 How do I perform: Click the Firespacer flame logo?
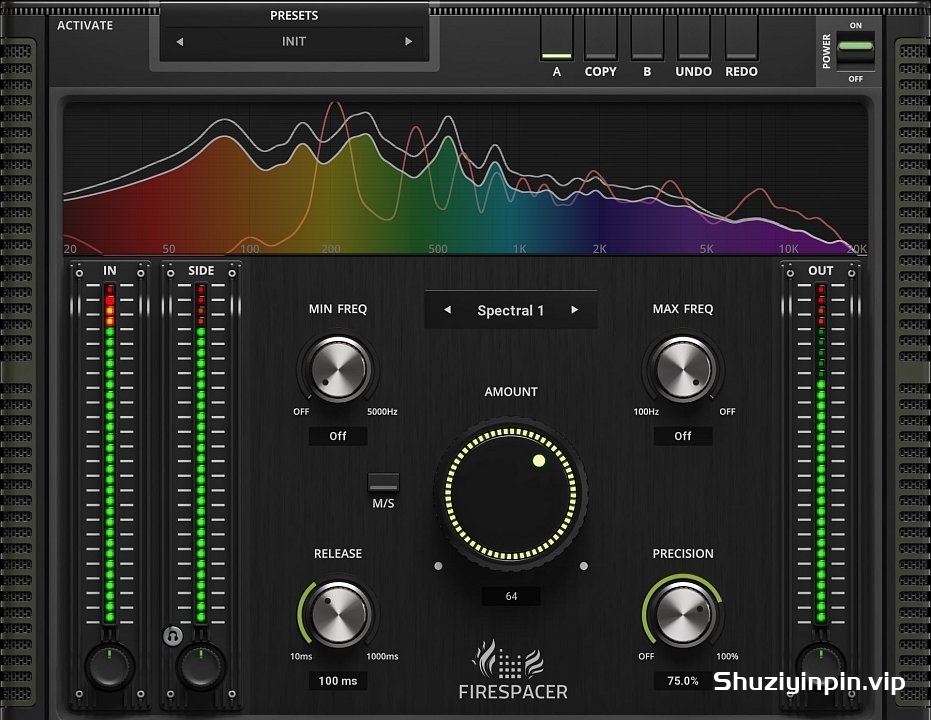coord(510,658)
